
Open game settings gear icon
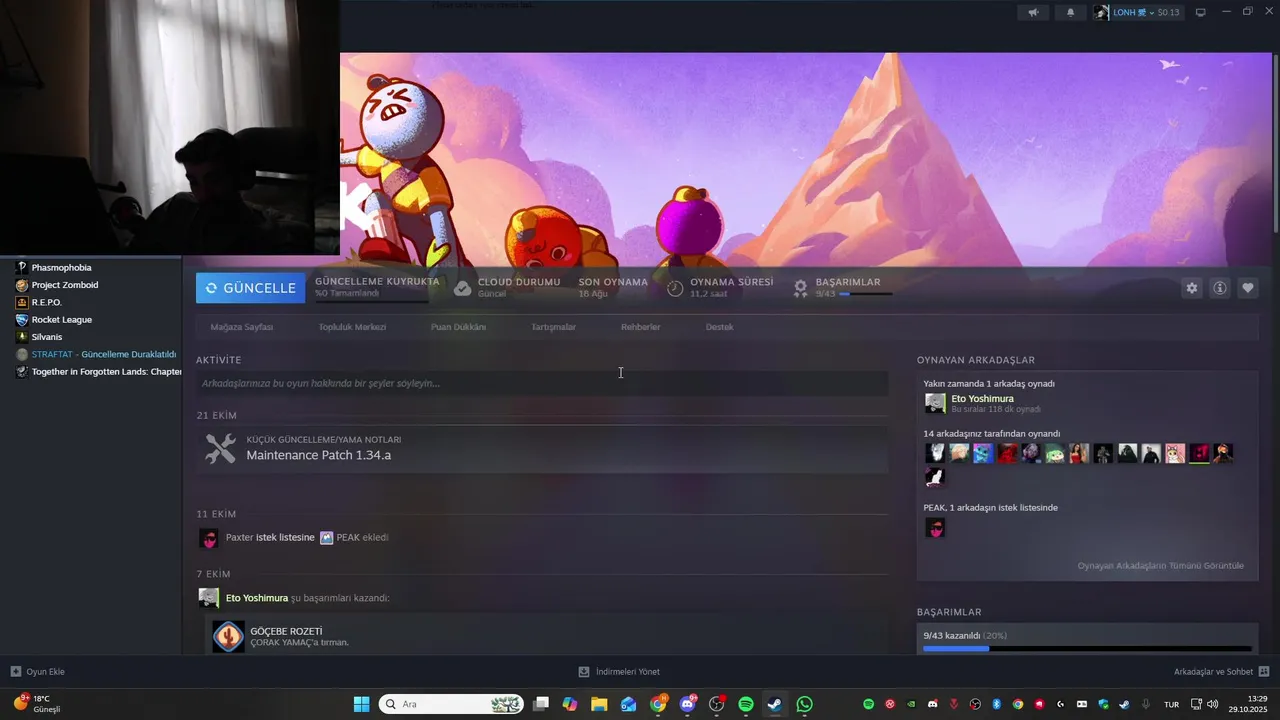(x=1191, y=288)
